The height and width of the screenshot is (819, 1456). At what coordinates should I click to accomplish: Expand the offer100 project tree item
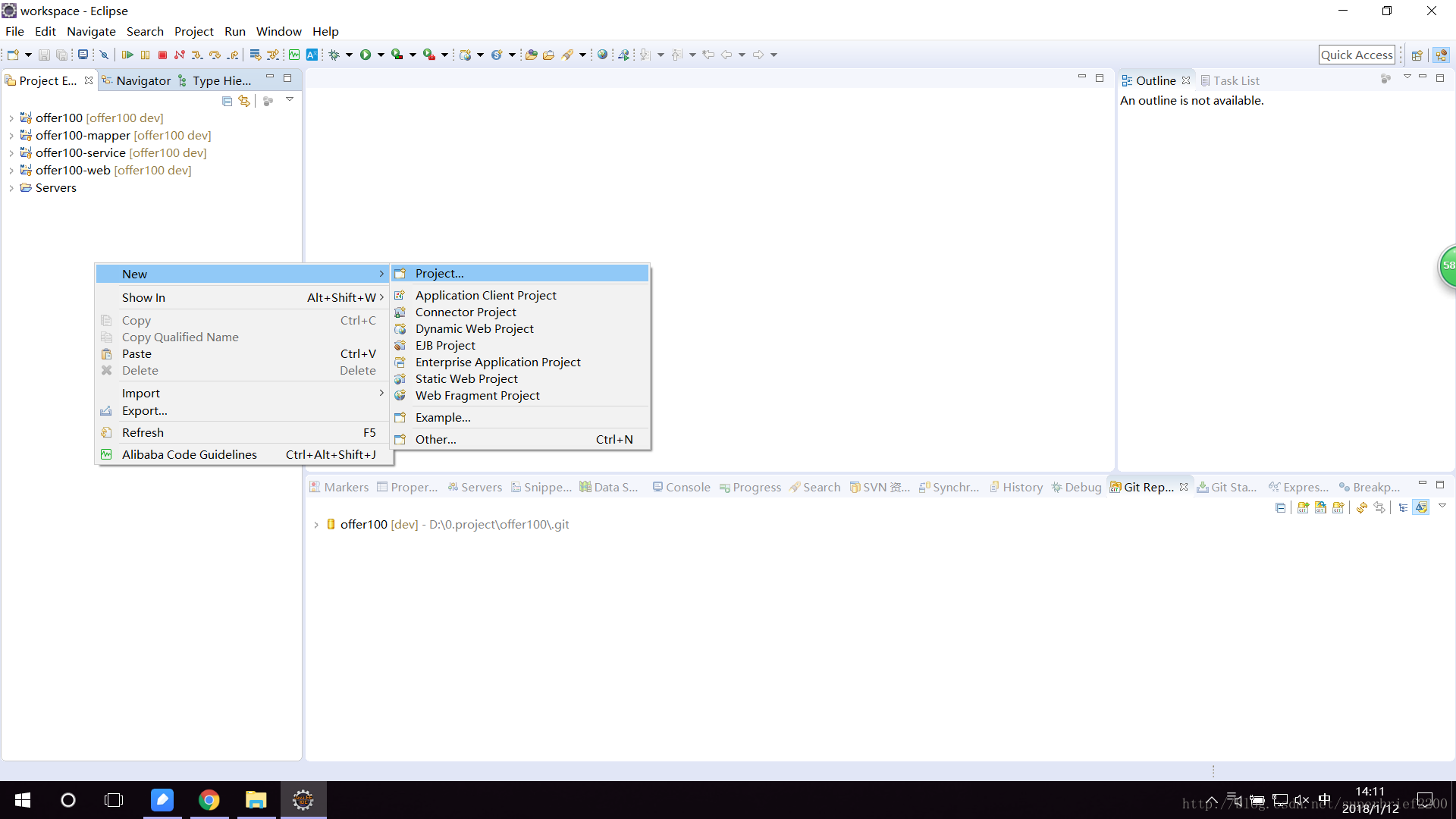tap(10, 117)
